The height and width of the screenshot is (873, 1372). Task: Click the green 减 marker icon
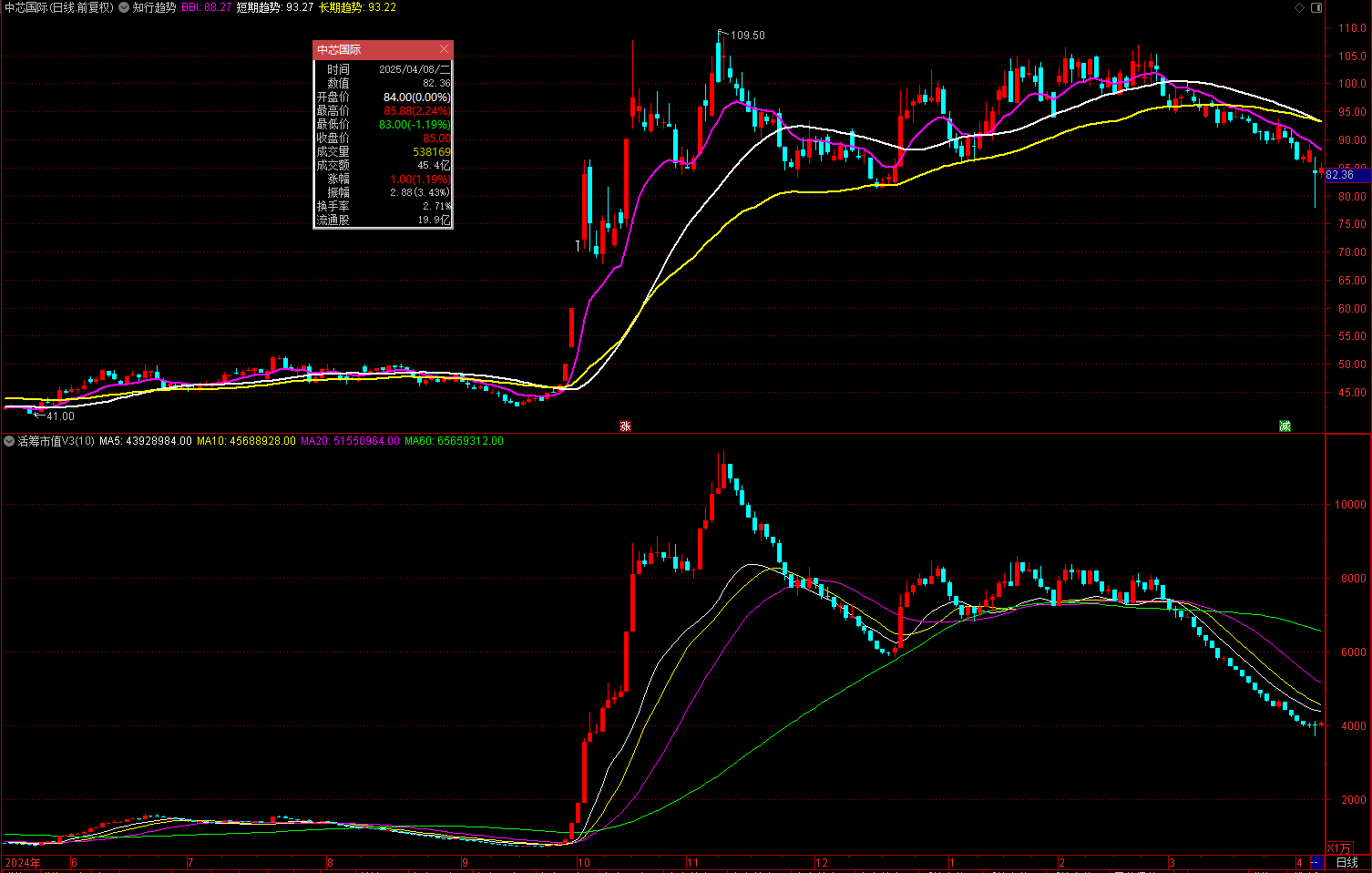pyautogui.click(x=1285, y=426)
